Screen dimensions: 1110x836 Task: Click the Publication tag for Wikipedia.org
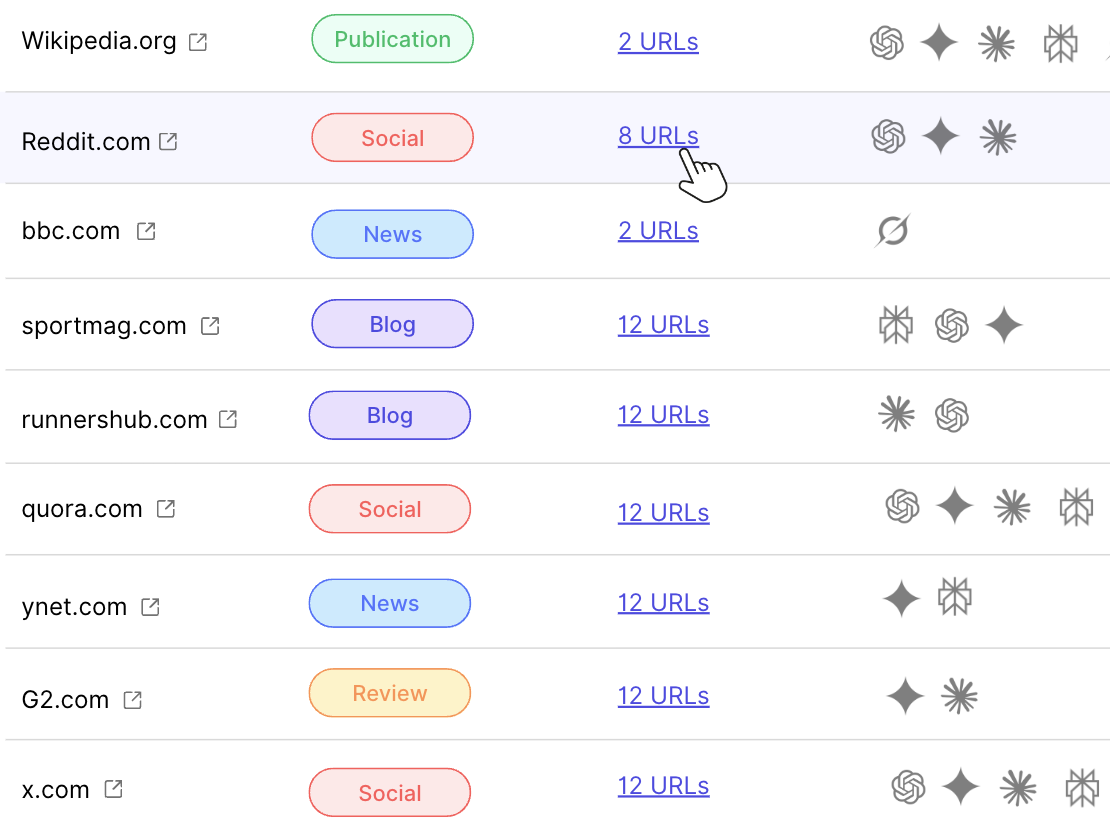[392, 40]
